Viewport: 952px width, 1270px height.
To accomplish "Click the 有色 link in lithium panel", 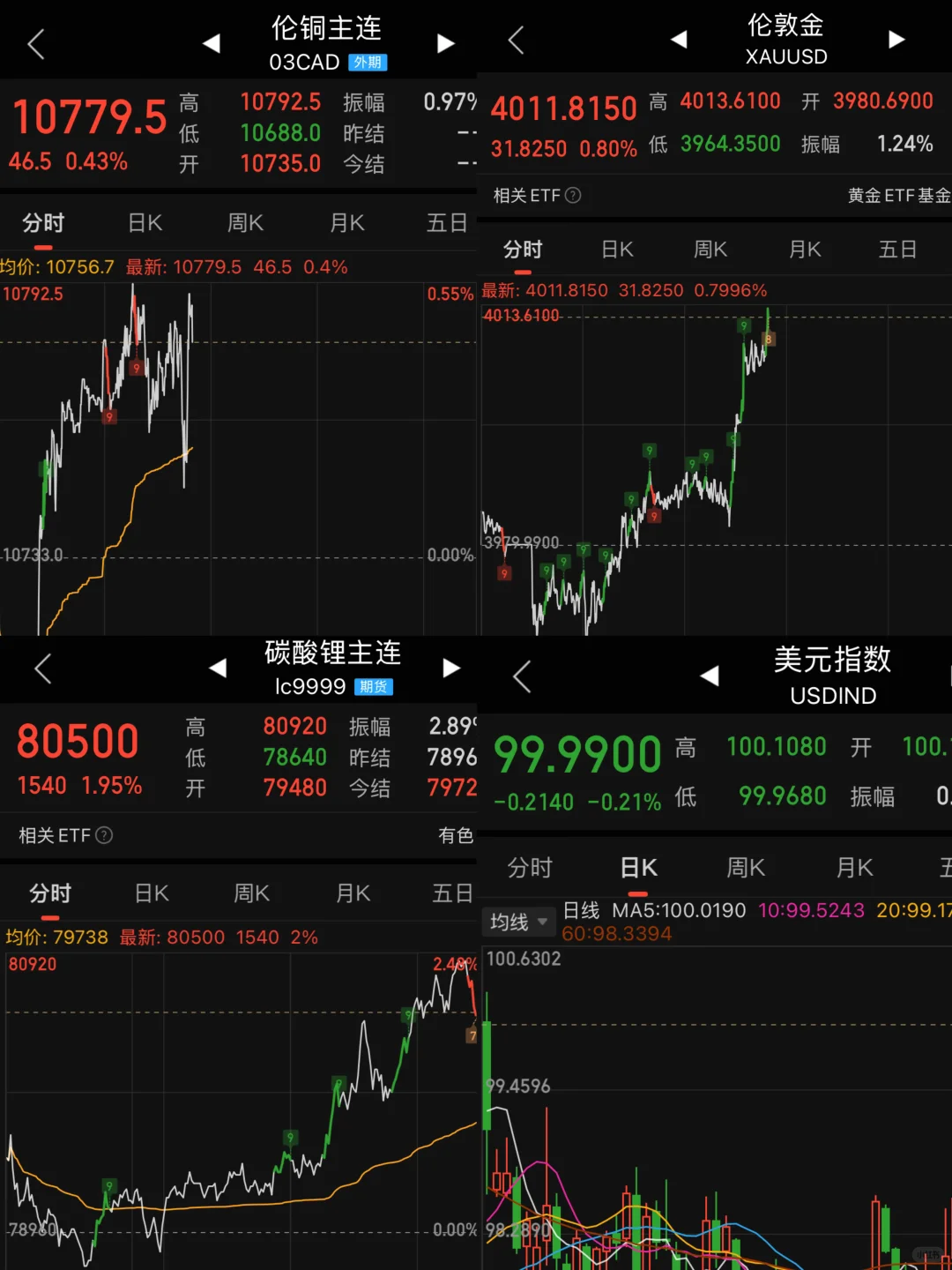I will coord(455,835).
